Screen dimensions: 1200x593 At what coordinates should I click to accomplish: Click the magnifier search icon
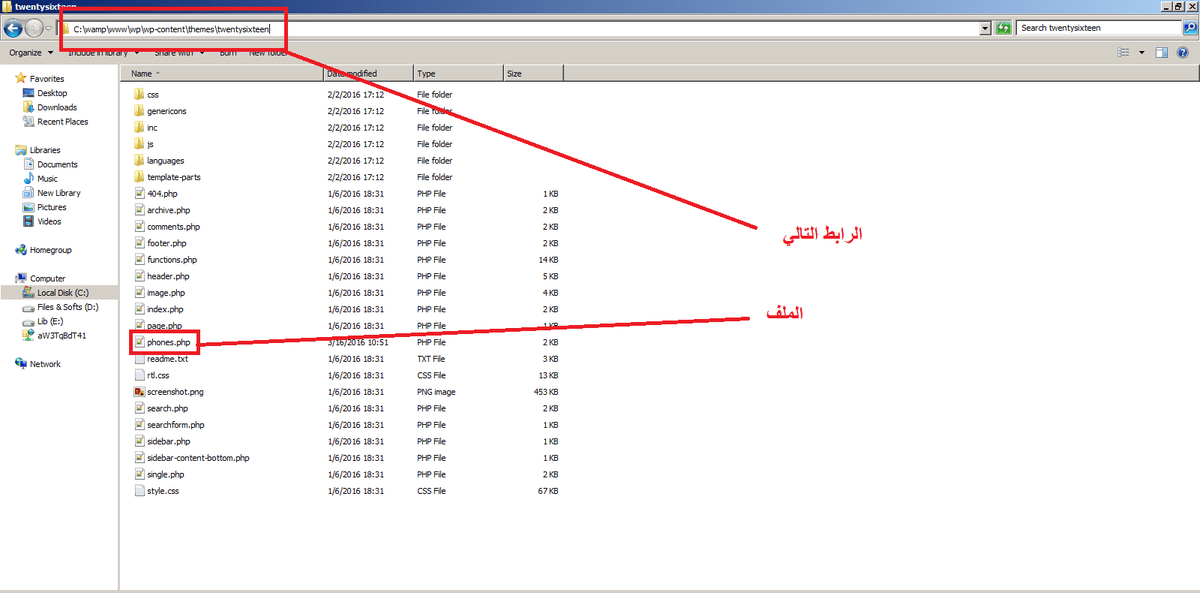coord(1189,28)
